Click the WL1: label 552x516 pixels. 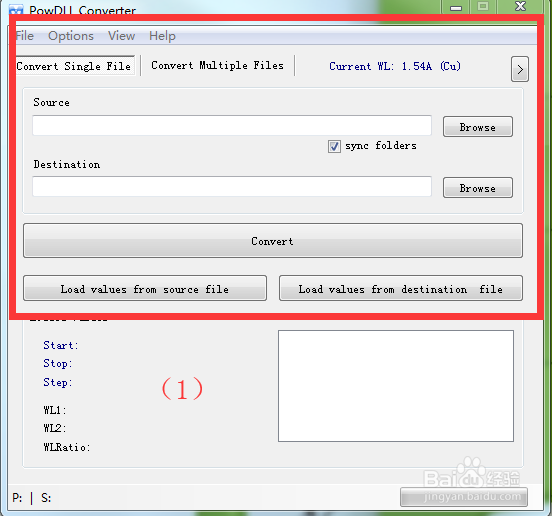55,410
